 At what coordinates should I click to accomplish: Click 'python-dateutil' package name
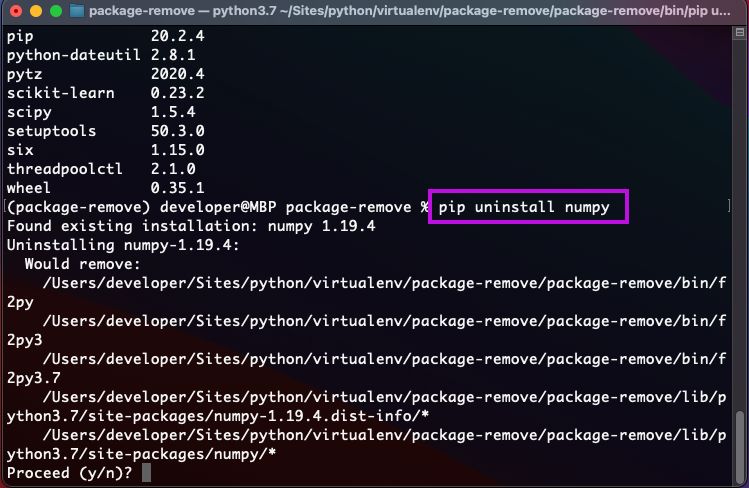click(74, 55)
